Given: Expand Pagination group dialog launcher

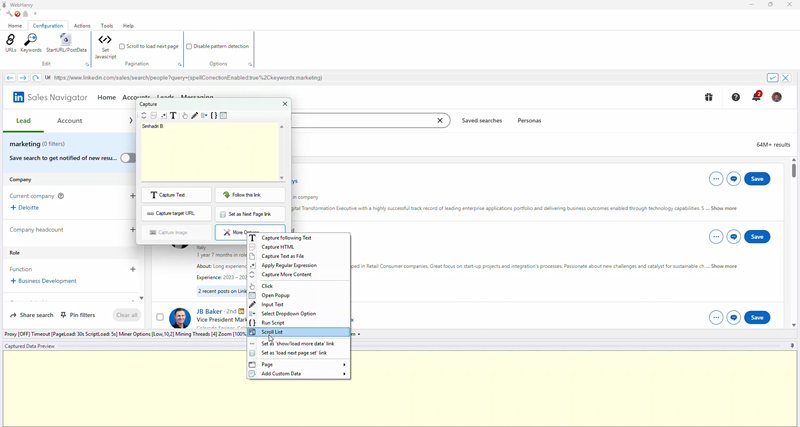Looking at the screenshot, I should pos(180,65).
